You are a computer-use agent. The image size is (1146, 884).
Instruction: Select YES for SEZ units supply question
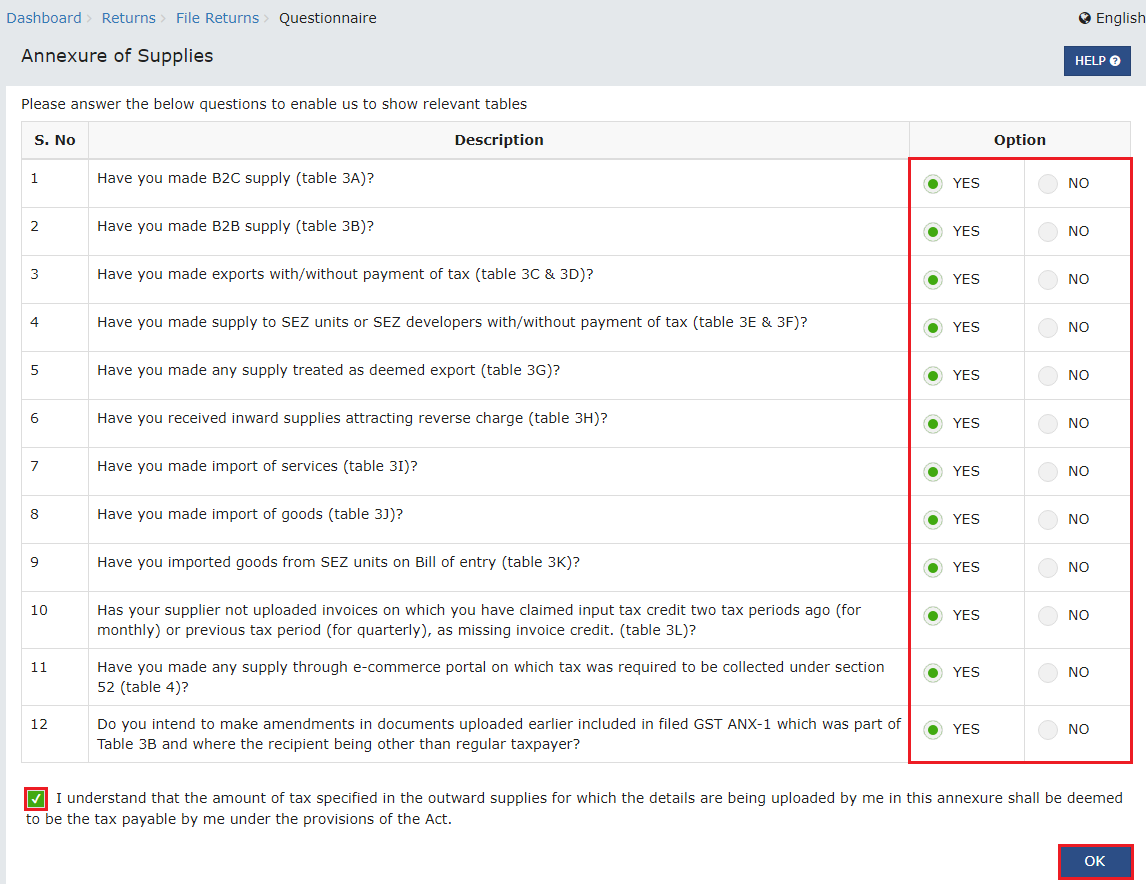pyautogui.click(x=933, y=327)
